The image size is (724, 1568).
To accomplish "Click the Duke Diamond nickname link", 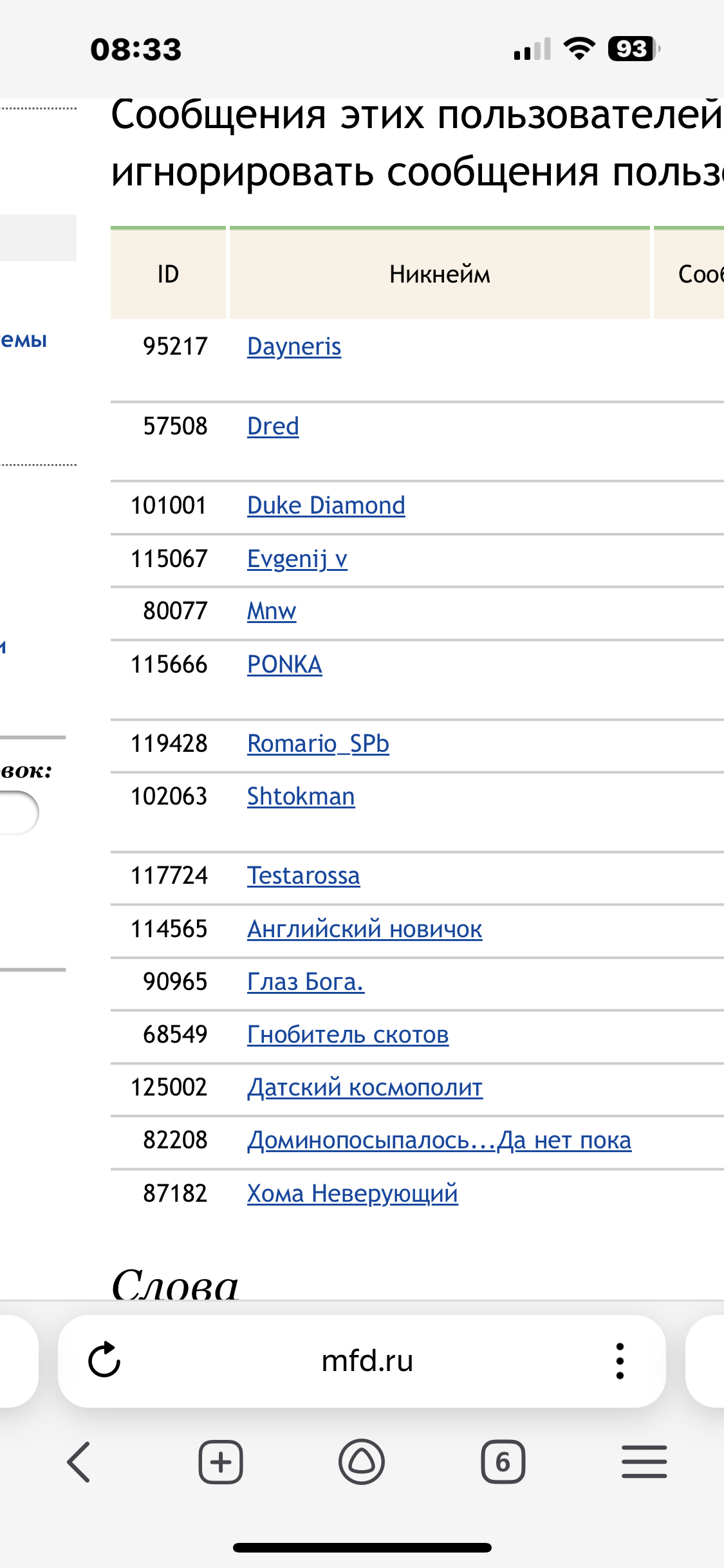I will [x=326, y=506].
